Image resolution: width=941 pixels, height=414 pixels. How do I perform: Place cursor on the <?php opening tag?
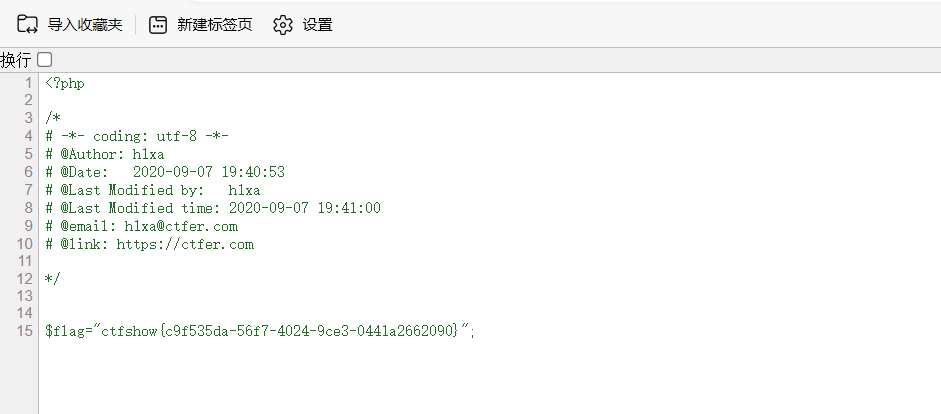tap(65, 83)
